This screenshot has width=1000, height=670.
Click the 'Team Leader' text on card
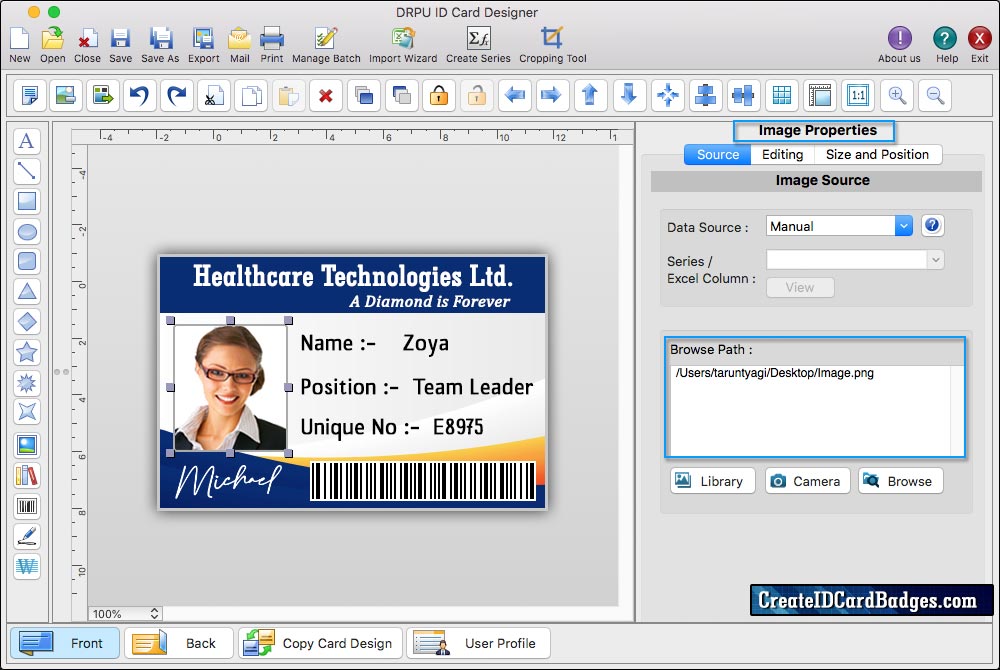(x=472, y=387)
